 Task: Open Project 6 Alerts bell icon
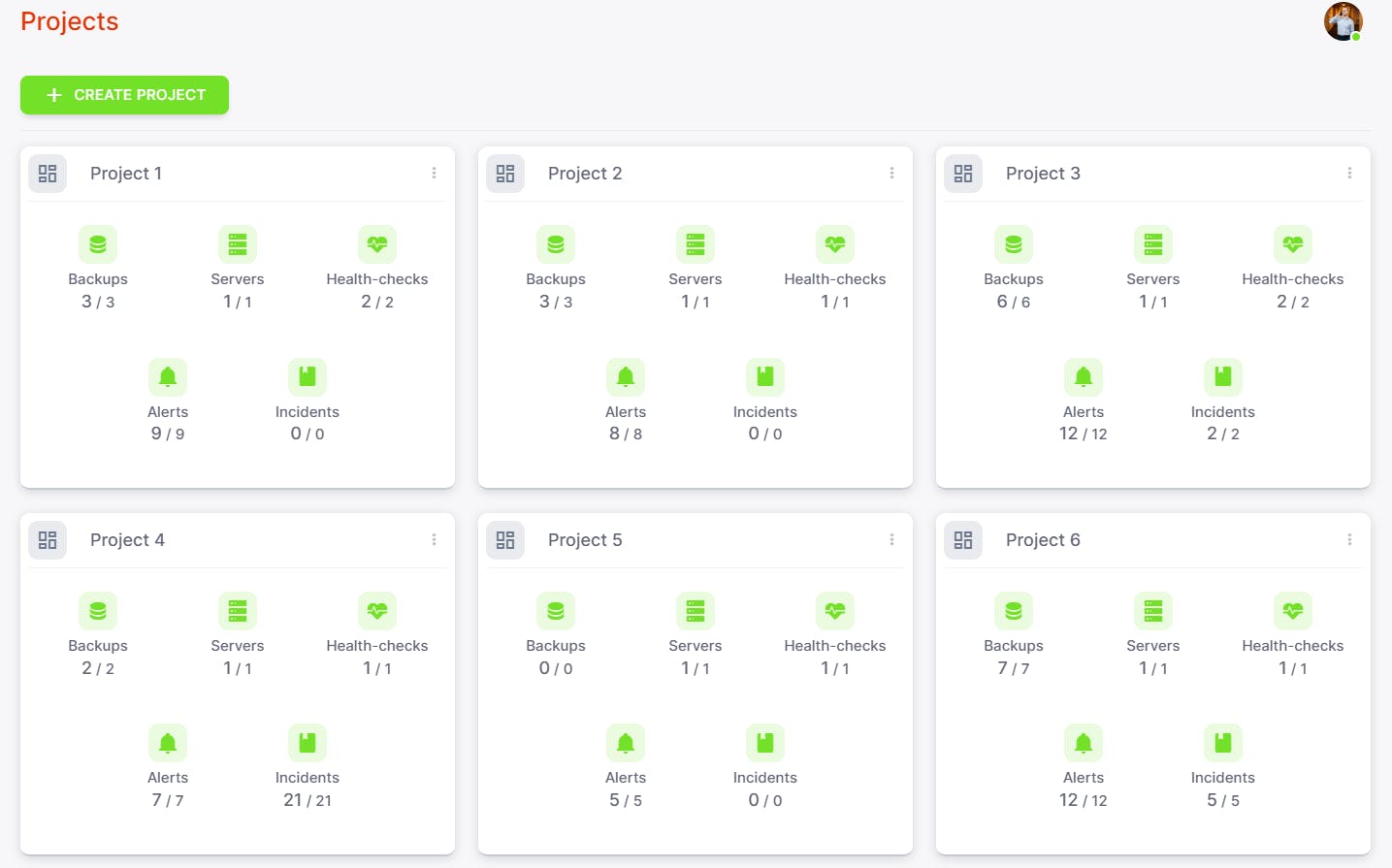tap(1084, 743)
